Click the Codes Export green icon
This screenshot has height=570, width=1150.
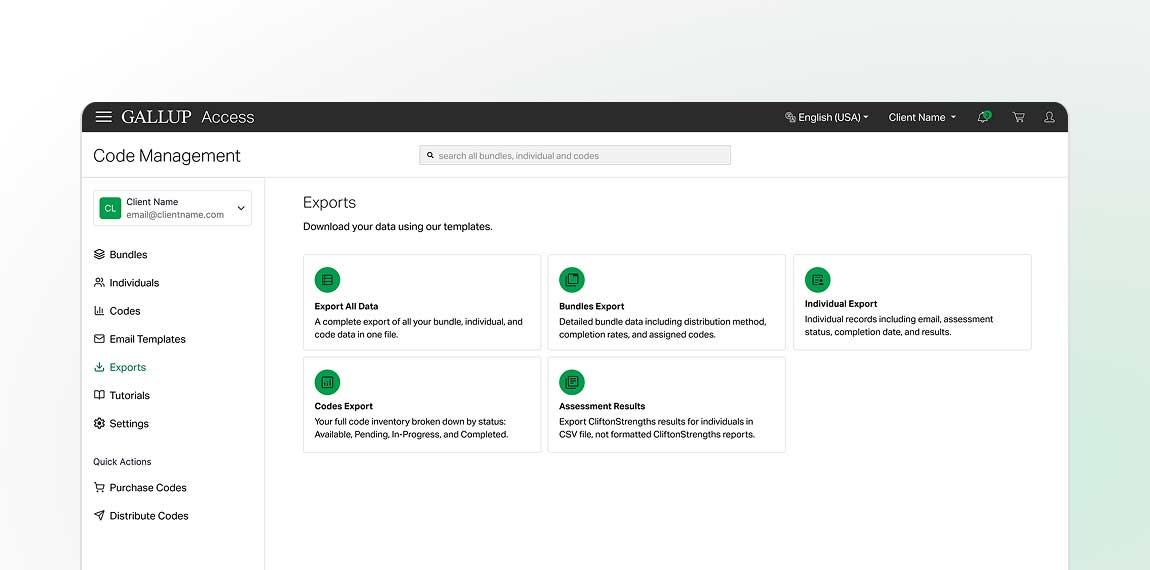pyautogui.click(x=327, y=382)
